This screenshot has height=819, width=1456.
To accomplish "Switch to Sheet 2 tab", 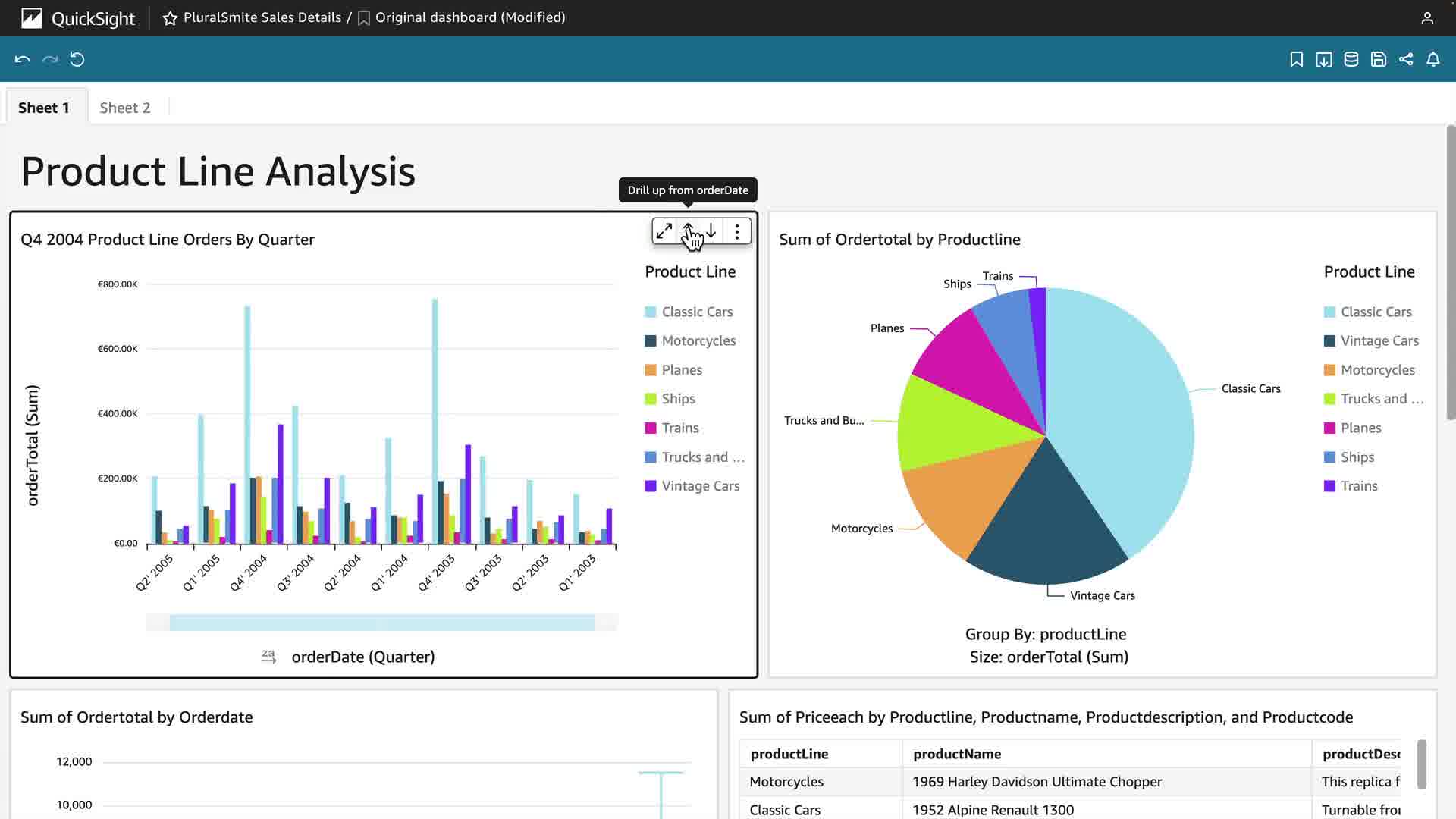I will 125,108.
